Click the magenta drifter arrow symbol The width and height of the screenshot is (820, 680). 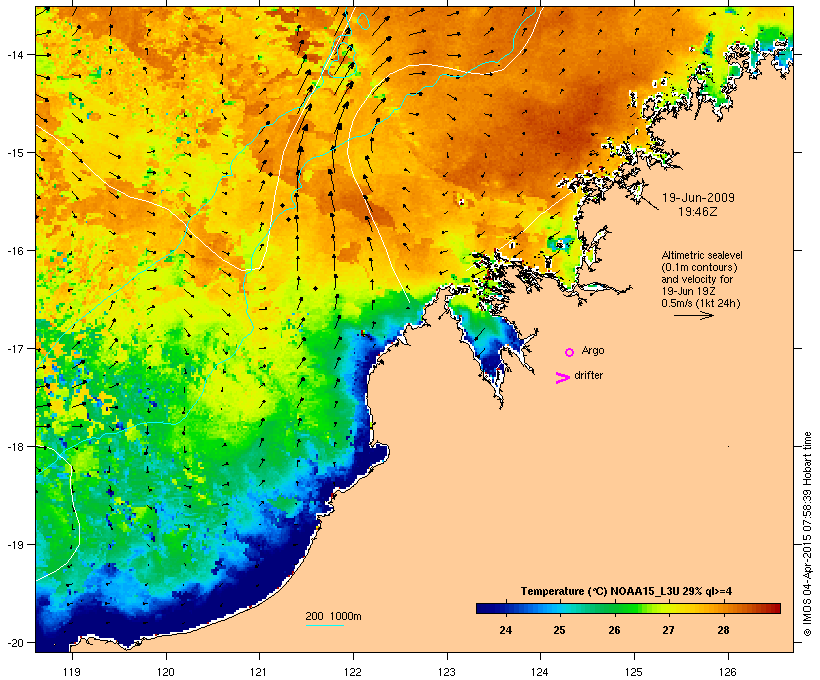[x=563, y=378]
